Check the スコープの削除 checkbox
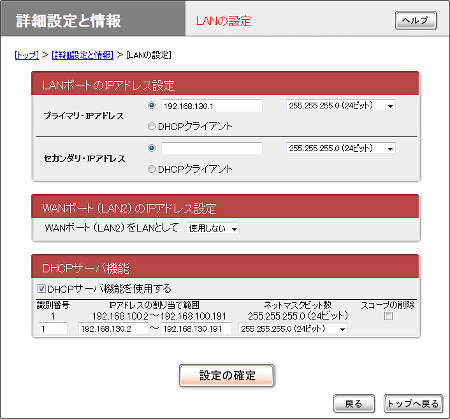Screen dimensions: 450x419 [388, 316]
